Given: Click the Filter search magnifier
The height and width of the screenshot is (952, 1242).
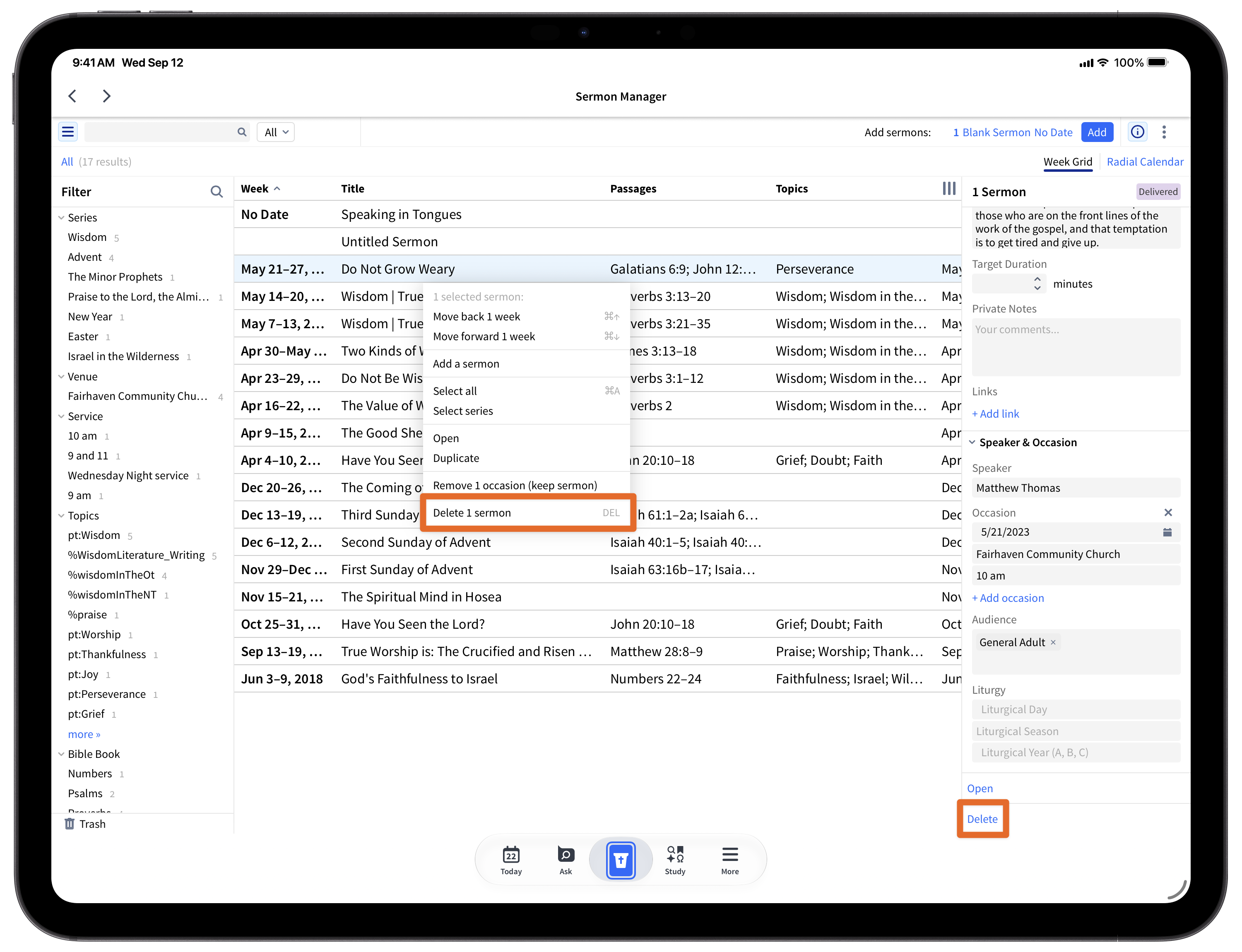Looking at the screenshot, I should (217, 192).
